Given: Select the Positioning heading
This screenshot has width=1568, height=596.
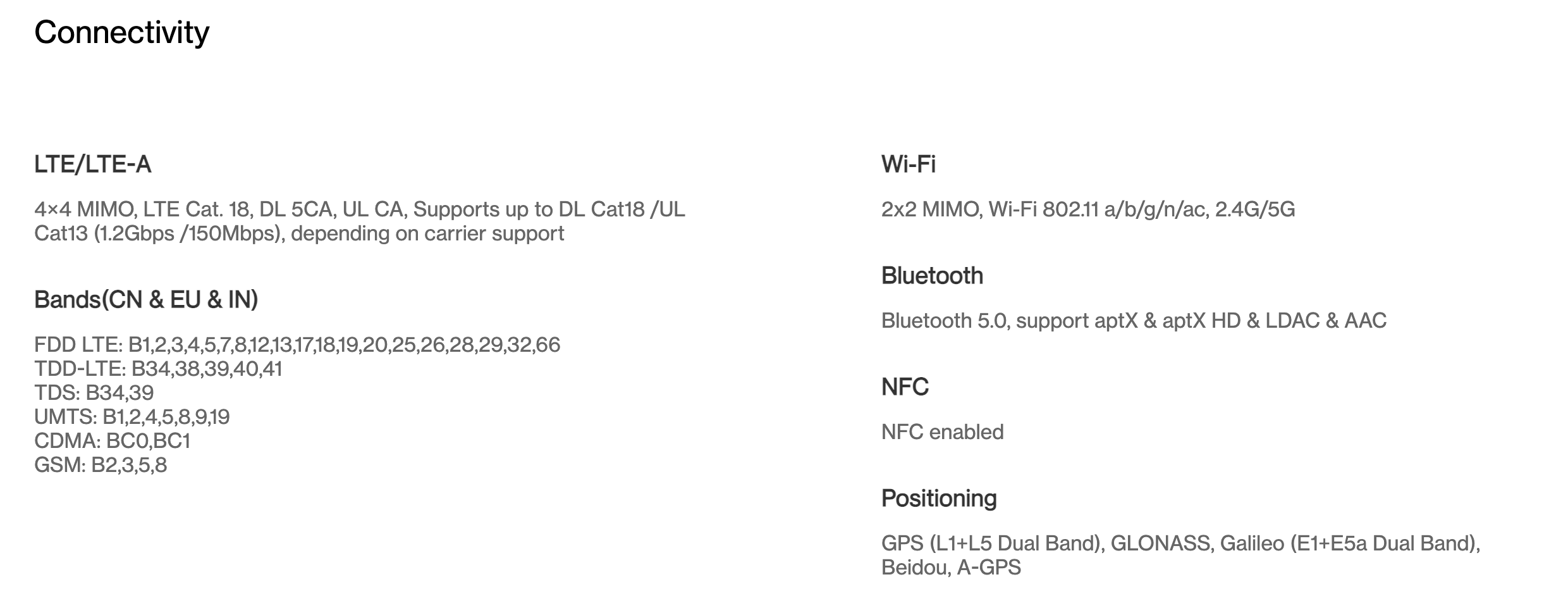Looking at the screenshot, I should pyautogui.click(x=939, y=499).
